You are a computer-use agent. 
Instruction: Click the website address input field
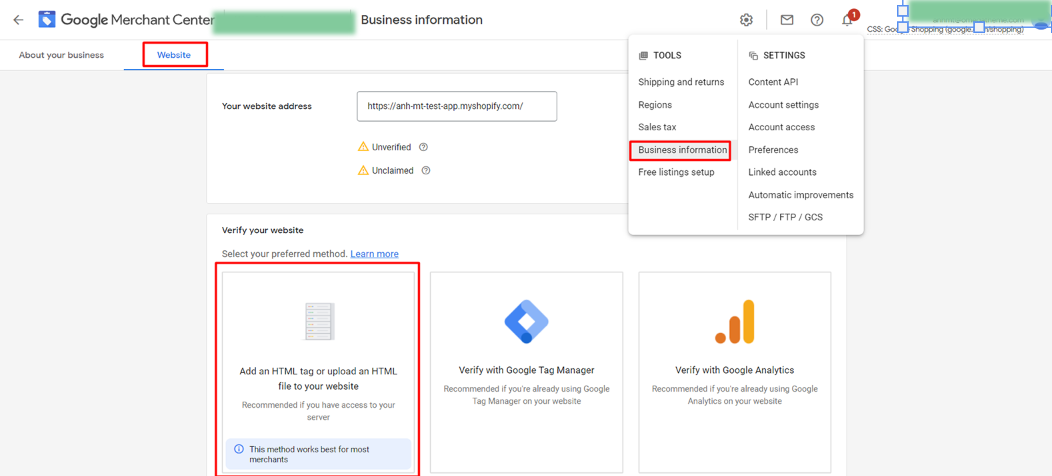coord(457,106)
